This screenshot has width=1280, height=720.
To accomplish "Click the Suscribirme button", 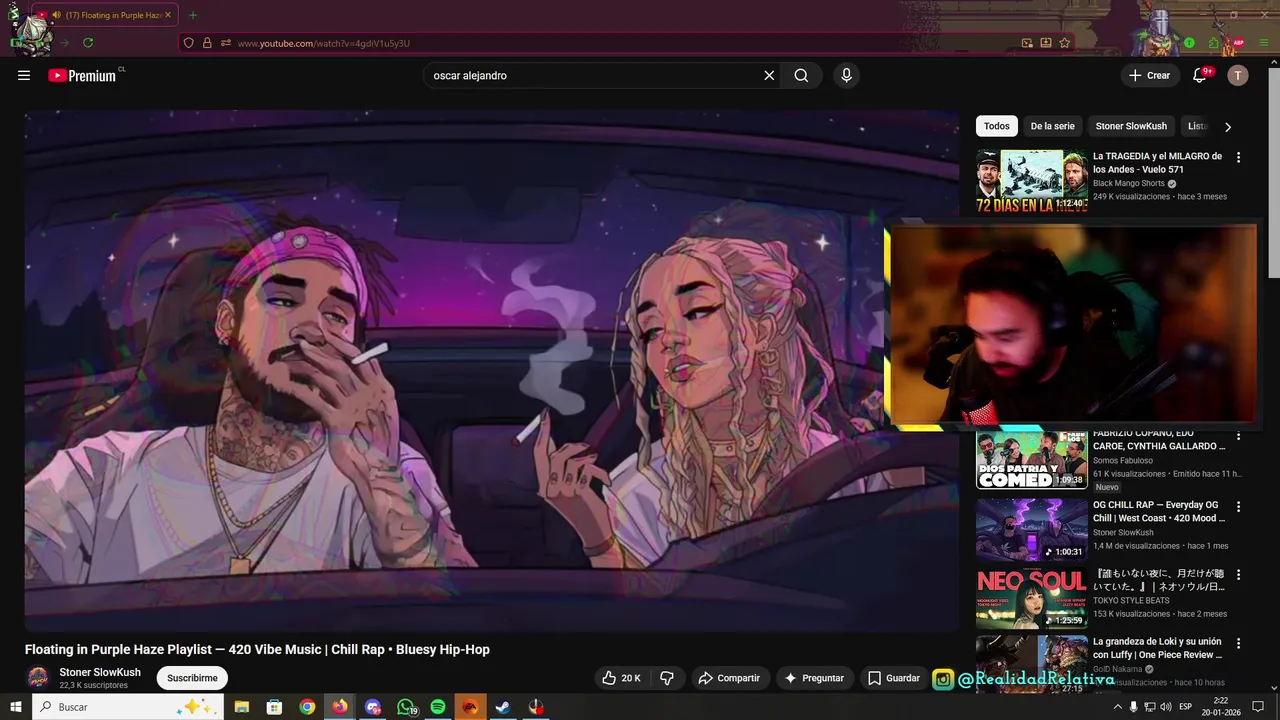I will (x=192, y=678).
